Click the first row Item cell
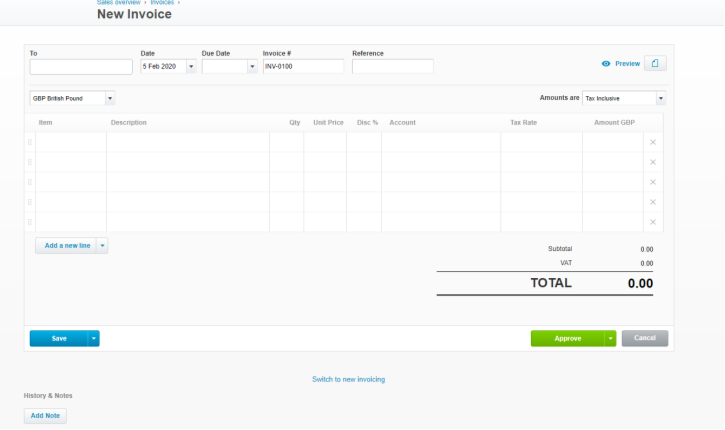The image size is (725, 430). pos(71,142)
